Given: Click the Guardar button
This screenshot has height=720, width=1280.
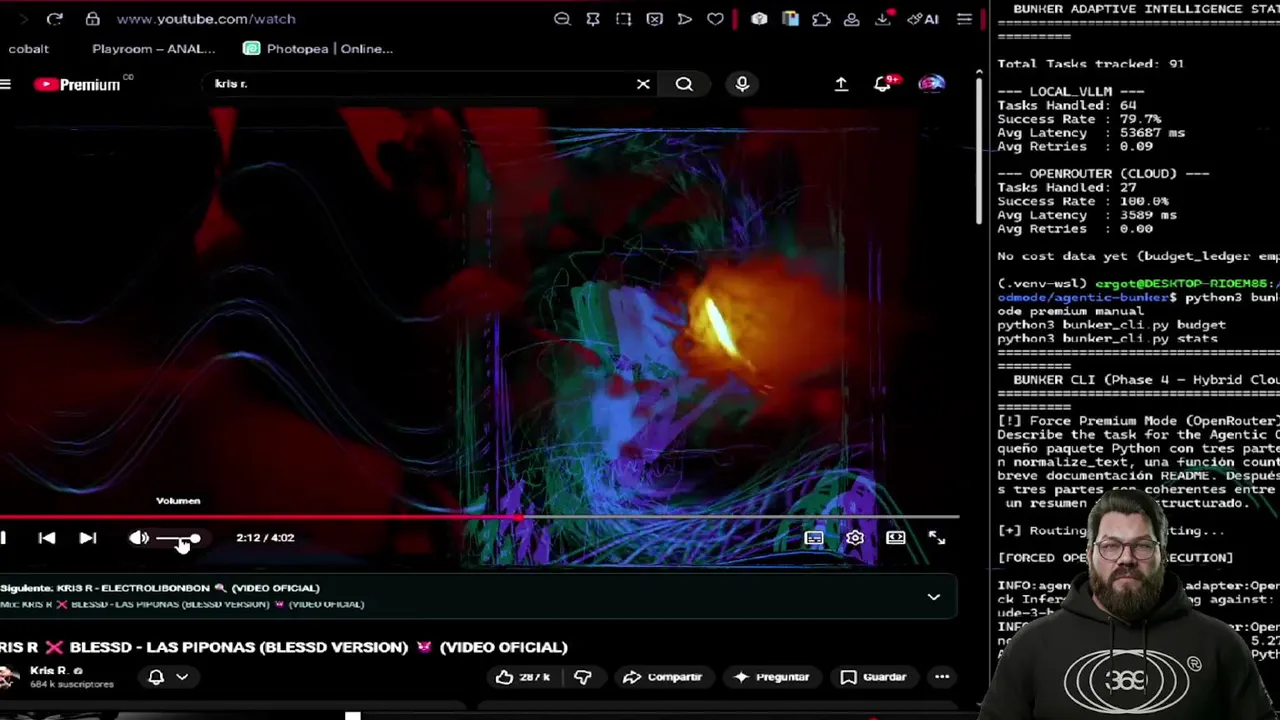Looking at the screenshot, I should (x=873, y=677).
